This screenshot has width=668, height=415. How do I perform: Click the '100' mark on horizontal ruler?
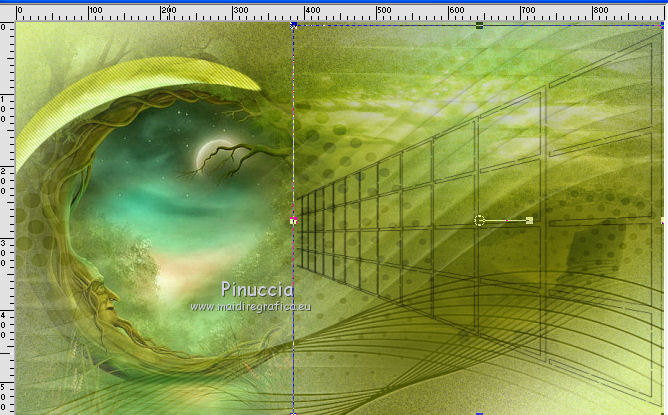coord(95,10)
